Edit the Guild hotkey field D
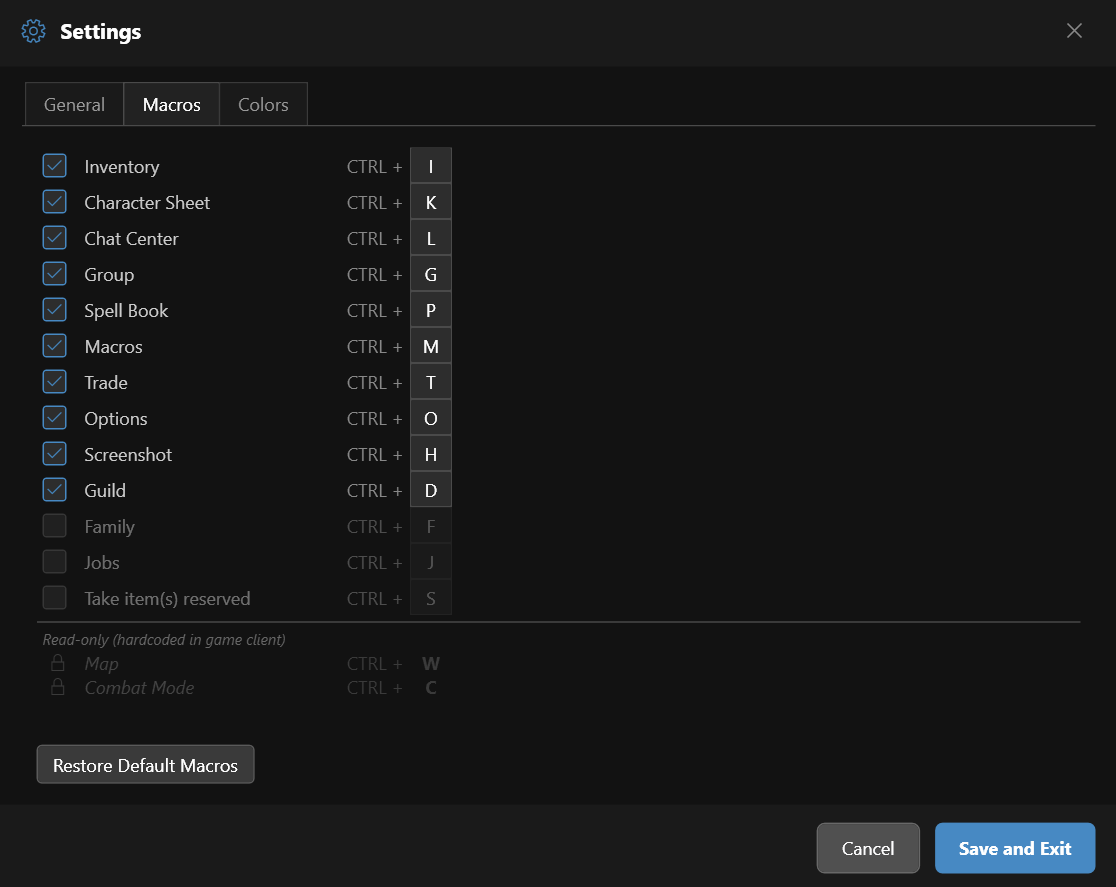Screen dimensions: 1116x887 431,490
